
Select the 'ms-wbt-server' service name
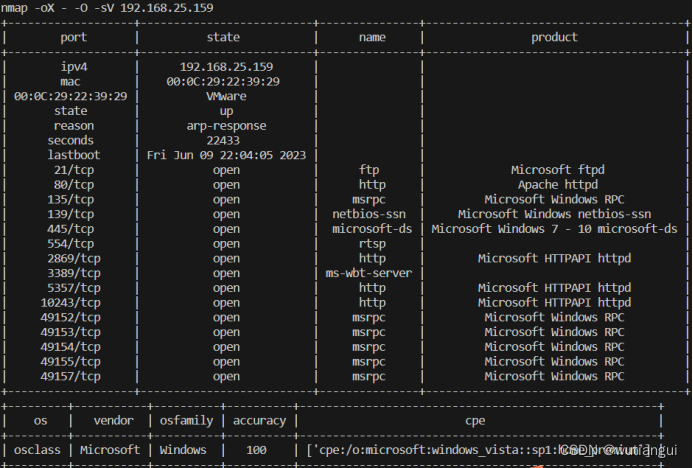[372, 273]
